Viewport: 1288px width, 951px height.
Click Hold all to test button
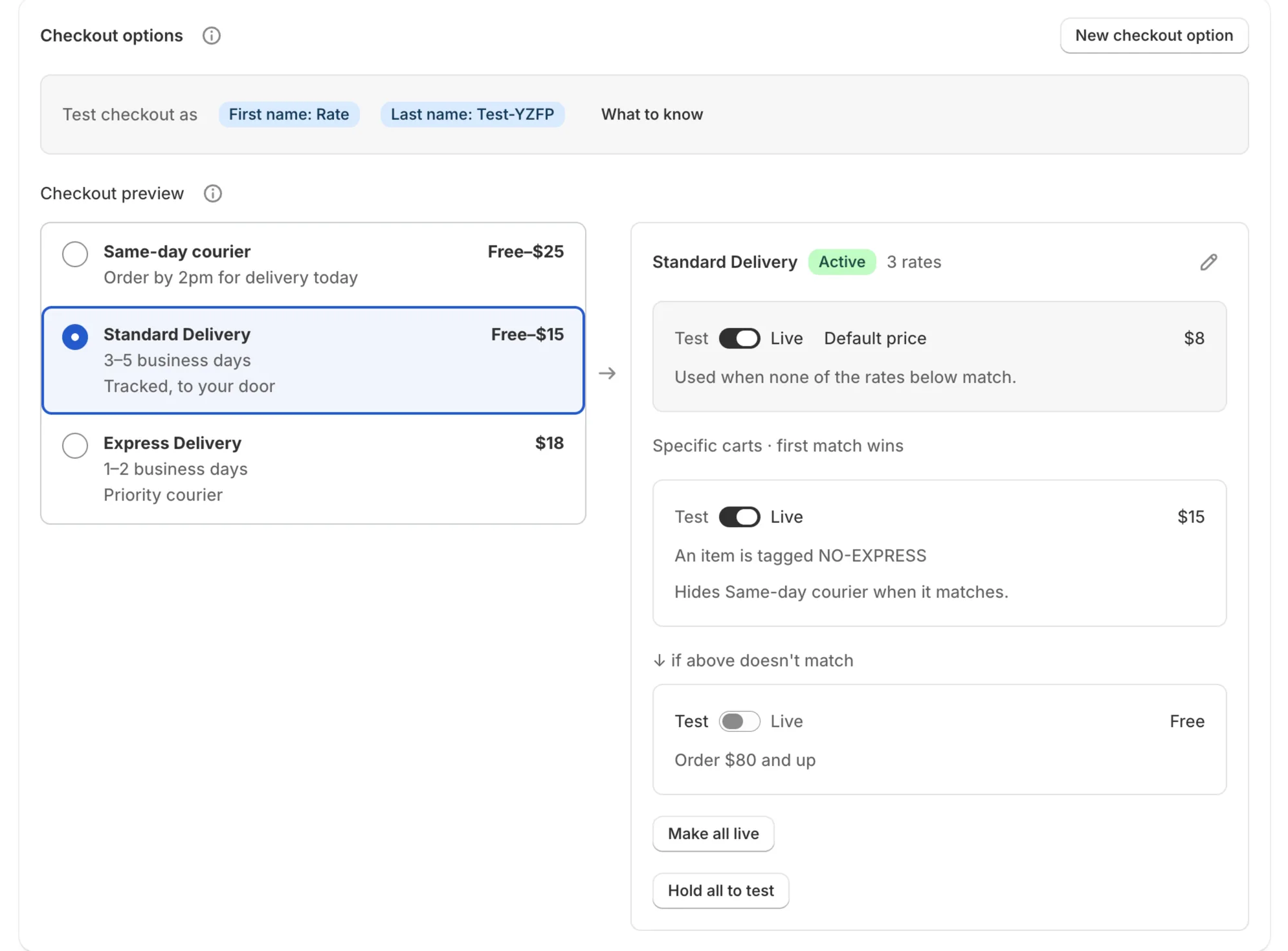pyautogui.click(x=720, y=891)
